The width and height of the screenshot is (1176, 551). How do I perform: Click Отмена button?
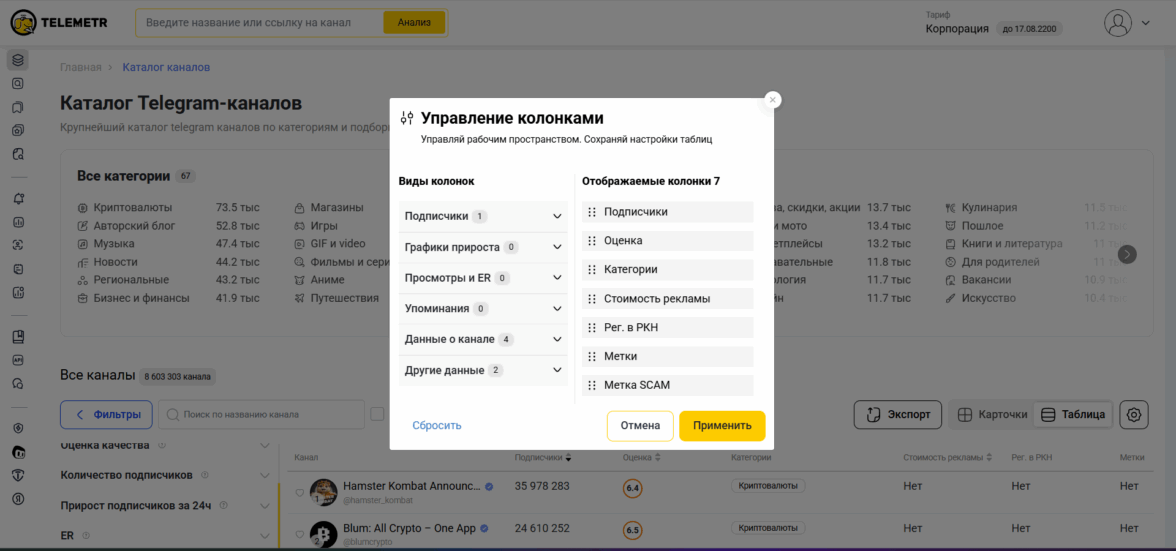click(x=640, y=426)
